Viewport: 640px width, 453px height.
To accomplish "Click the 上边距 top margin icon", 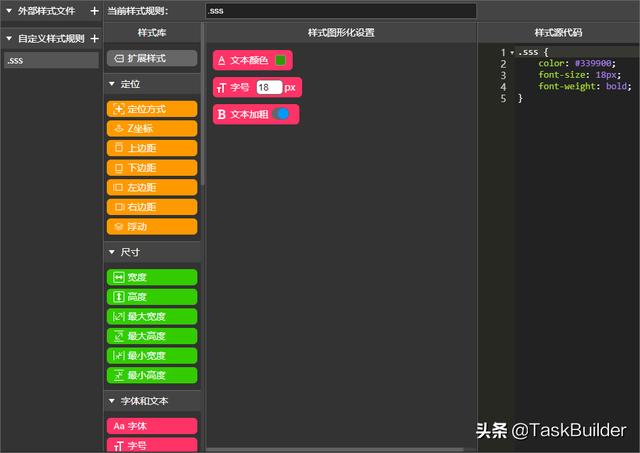I will 118,148.
